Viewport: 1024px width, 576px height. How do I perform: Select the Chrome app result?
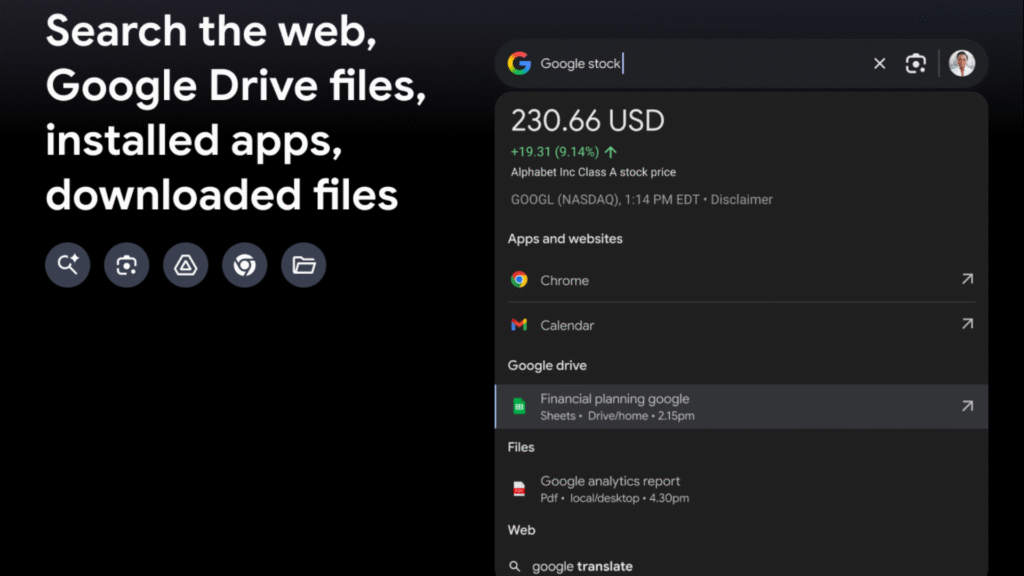point(564,280)
